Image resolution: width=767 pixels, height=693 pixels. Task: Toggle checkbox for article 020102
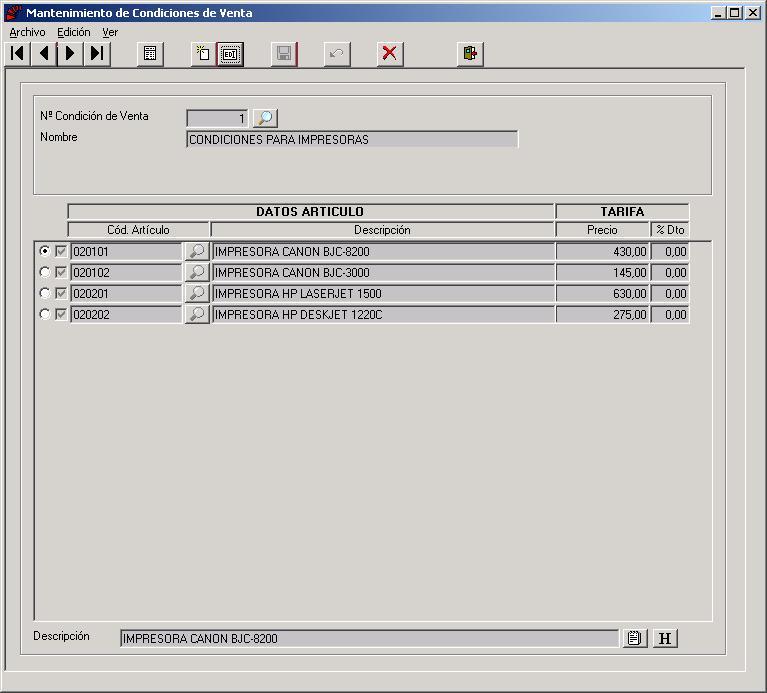pos(61,272)
